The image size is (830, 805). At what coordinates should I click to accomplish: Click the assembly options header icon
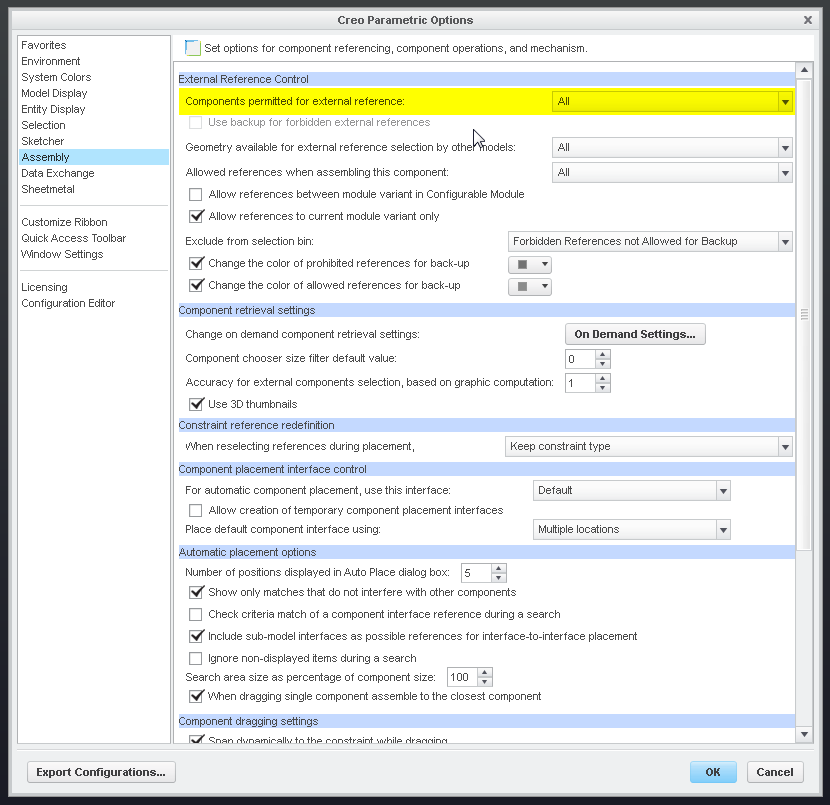click(193, 48)
